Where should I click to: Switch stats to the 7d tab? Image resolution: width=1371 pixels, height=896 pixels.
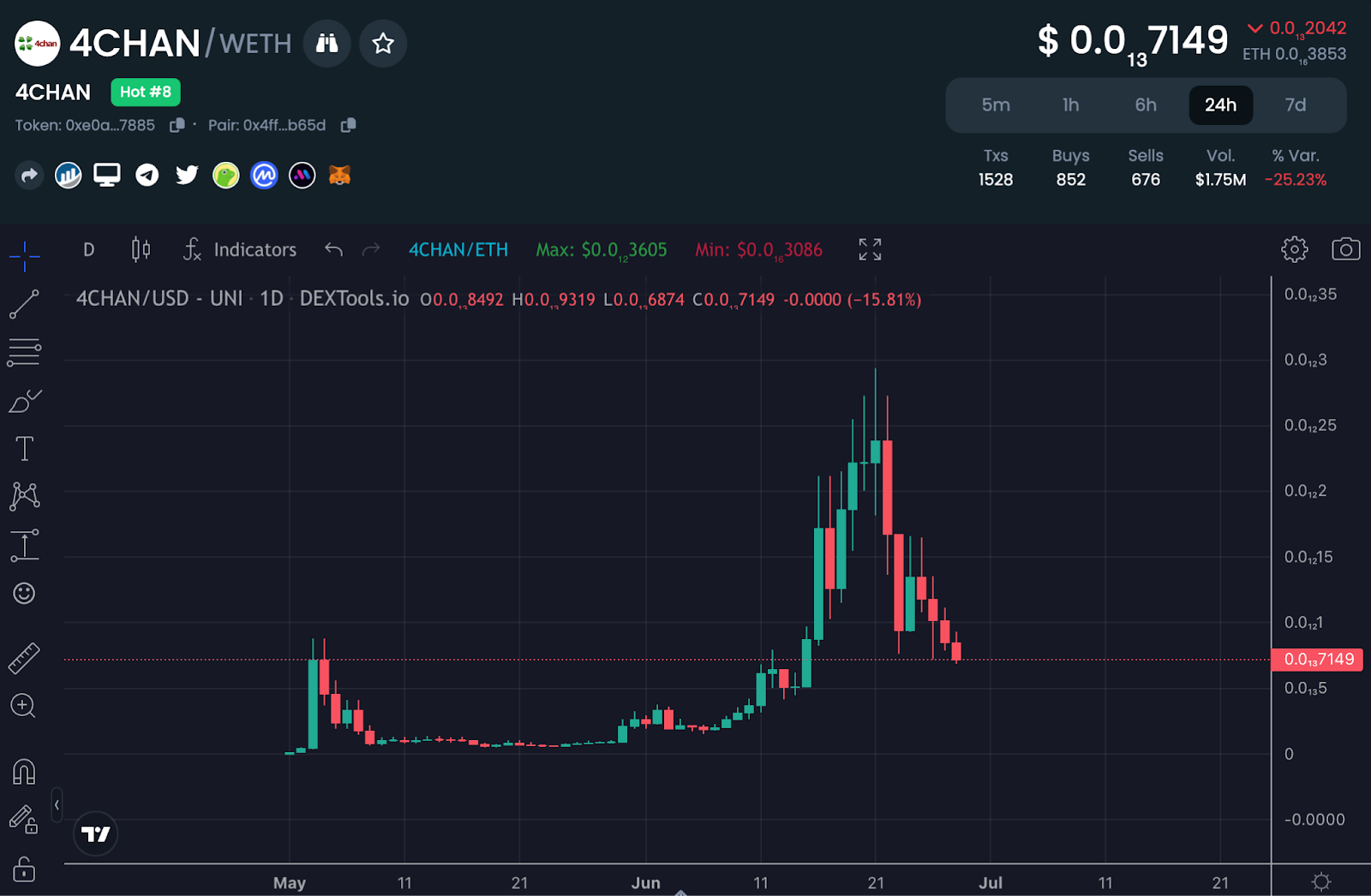[x=1296, y=105]
